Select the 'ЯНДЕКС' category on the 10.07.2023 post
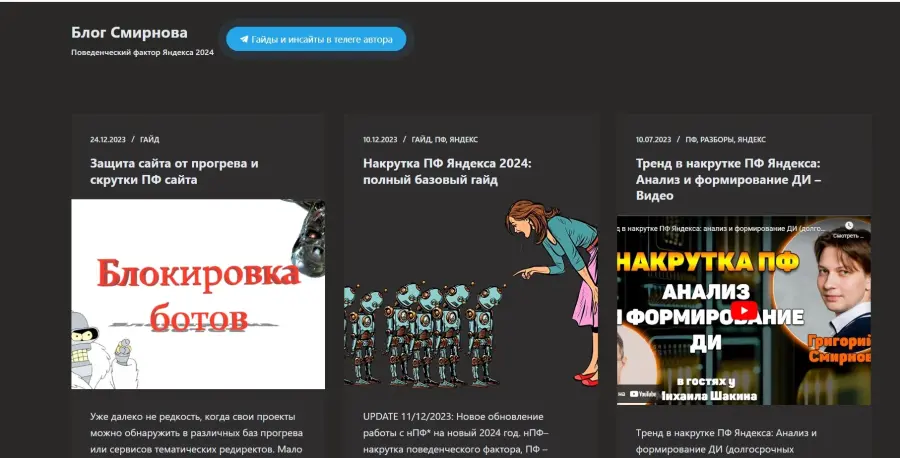Viewport: 900px width, 458px height. pyautogui.click(x=751, y=139)
